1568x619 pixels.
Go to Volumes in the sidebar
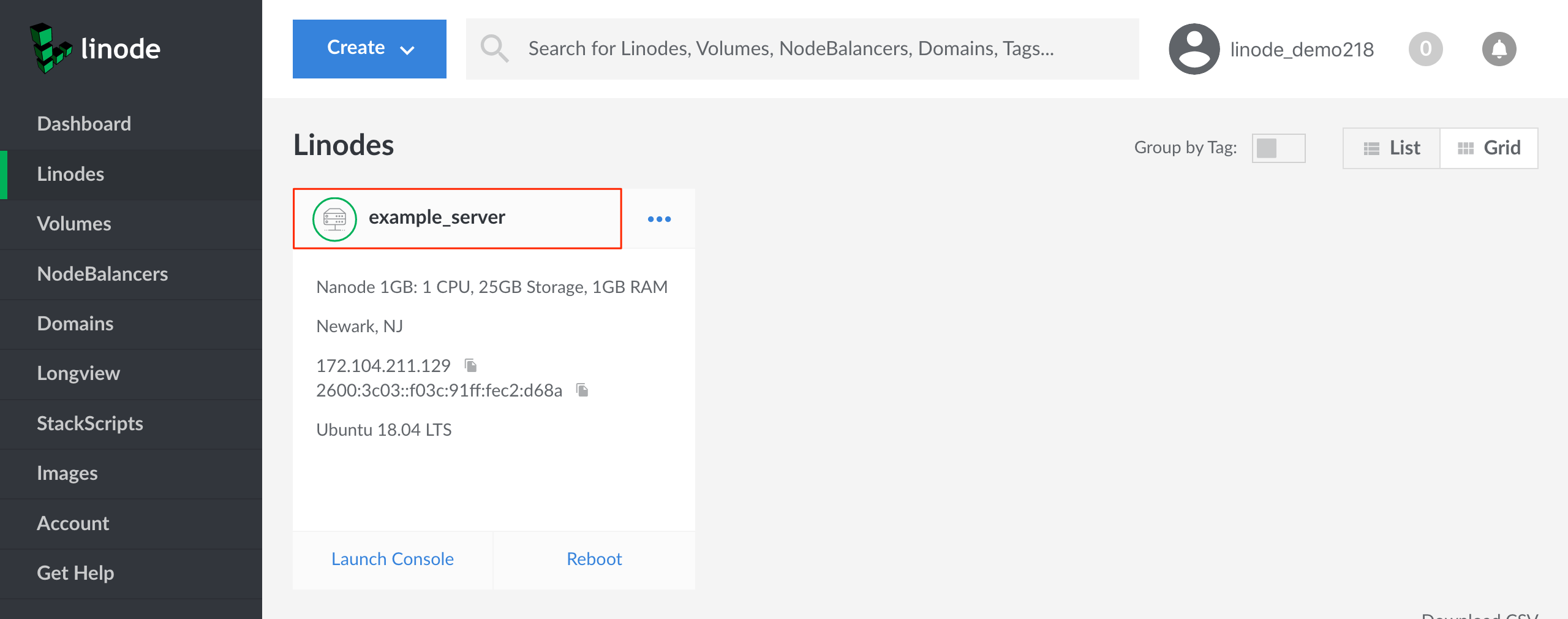tap(74, 224)
